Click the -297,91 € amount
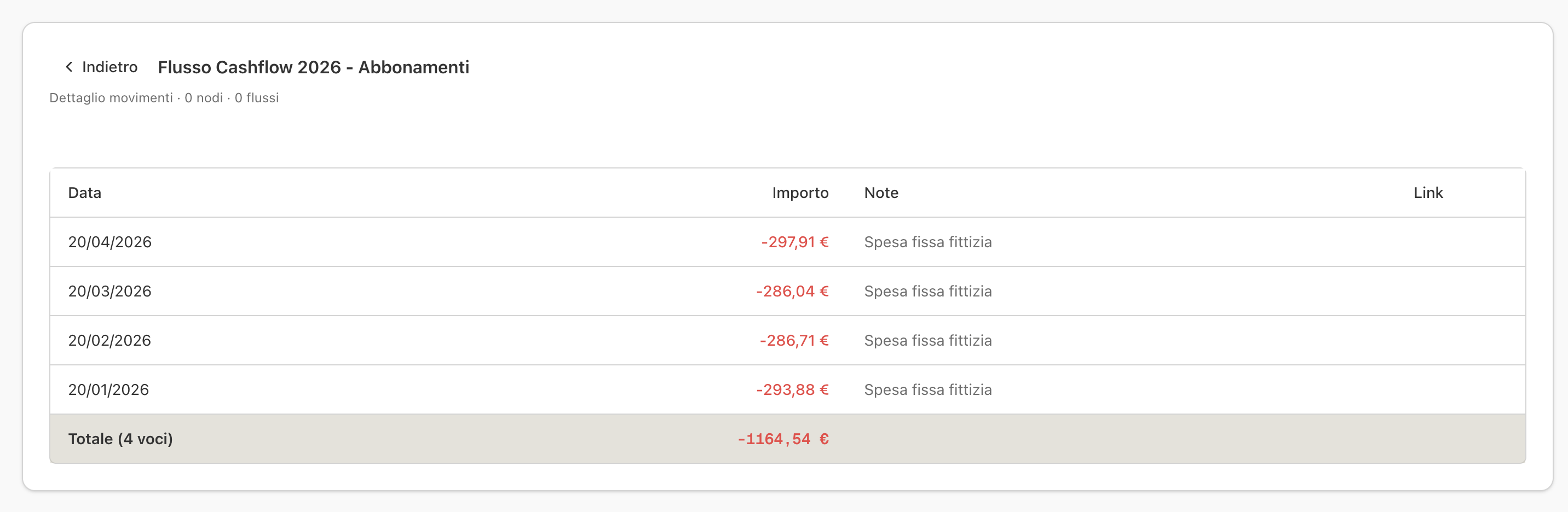The height and width of the screenshot is (512, 1568). pos(794,242)
